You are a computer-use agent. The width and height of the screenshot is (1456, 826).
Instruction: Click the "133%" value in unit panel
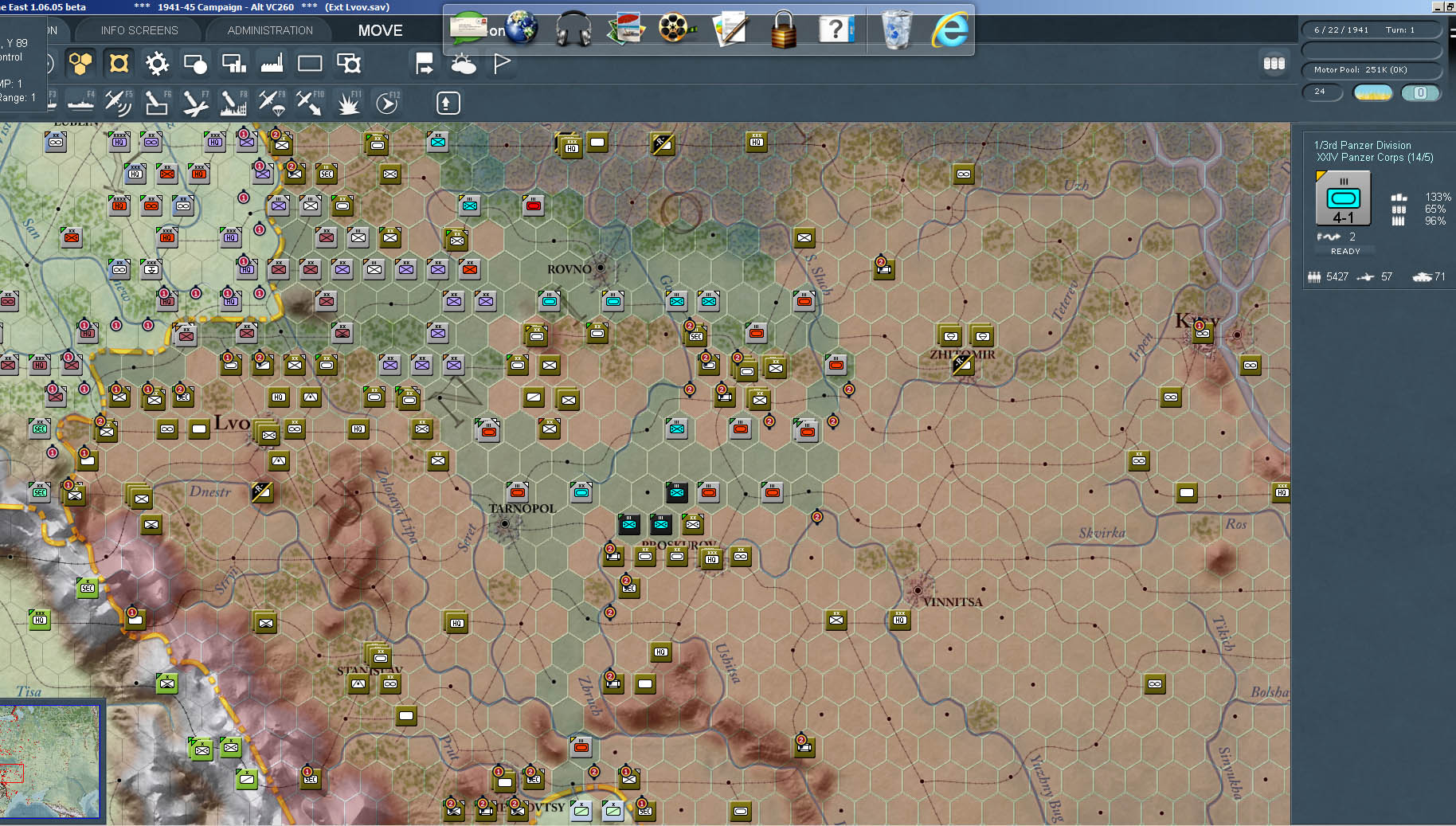coord(1438,197)
